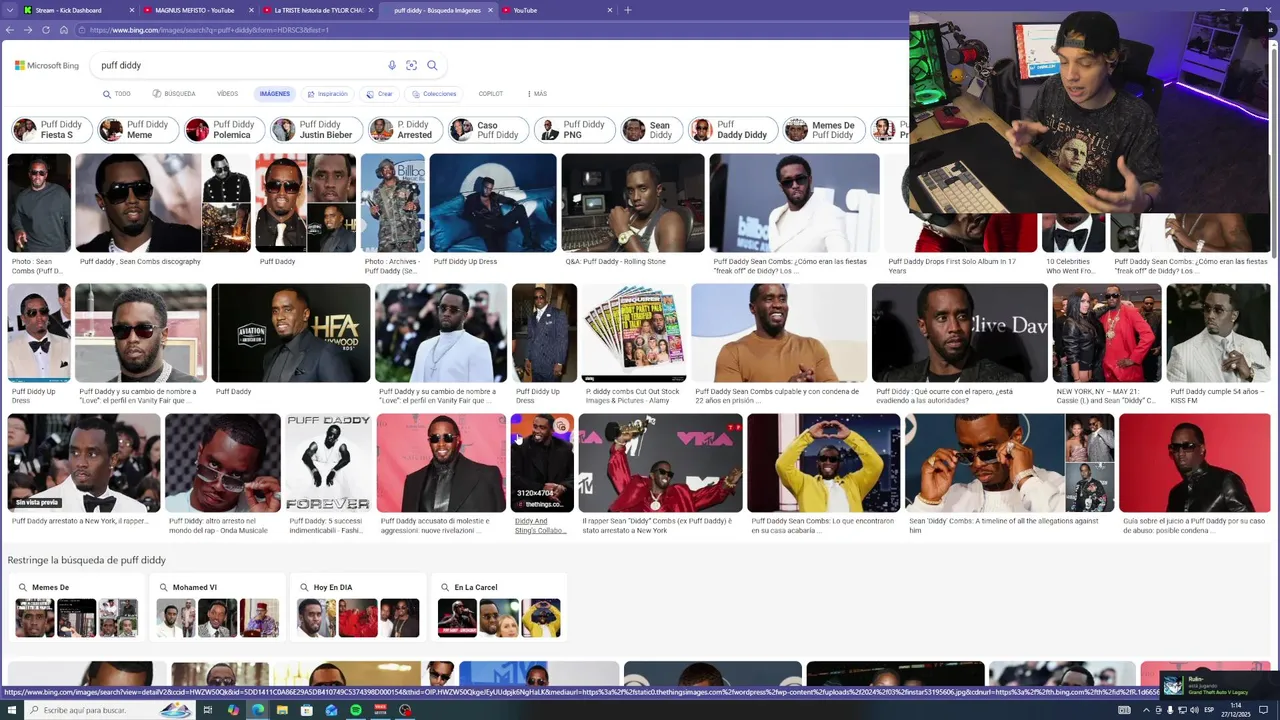The height and width of the screenshot is (720, 1280).
Task: Click the Crear button
Action: pyautogui.click(x=380, y=94)
